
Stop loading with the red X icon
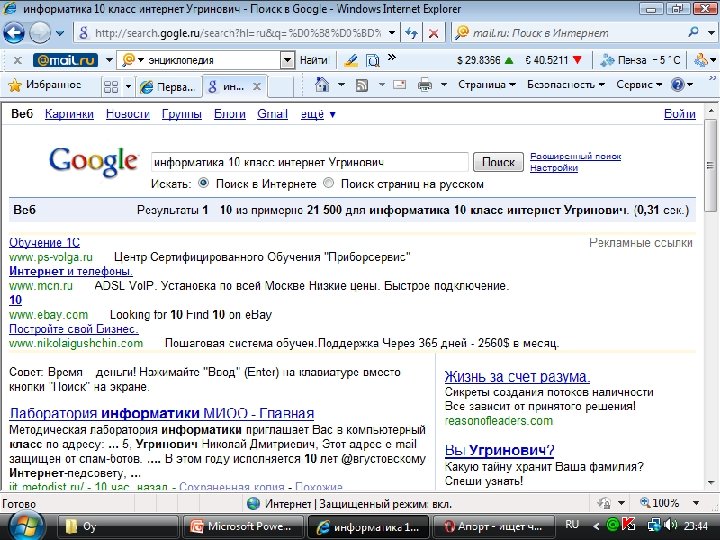pos(433,33)
